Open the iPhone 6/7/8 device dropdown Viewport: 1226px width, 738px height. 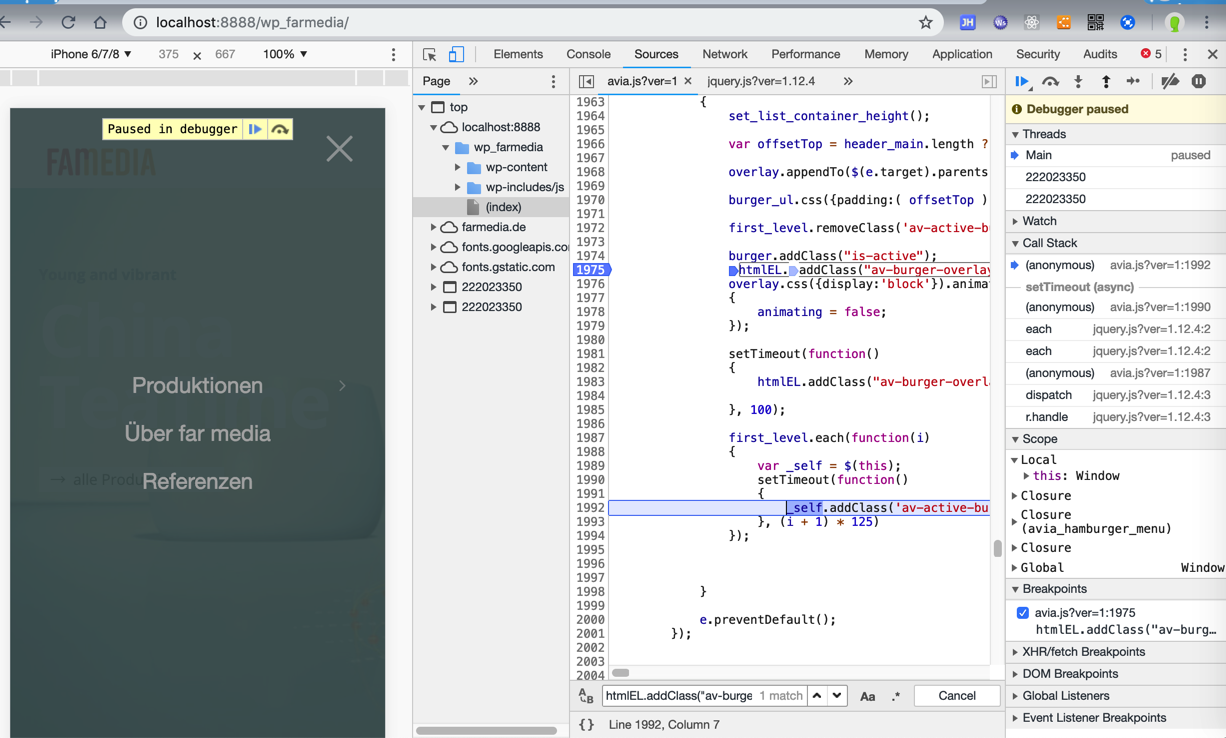(91, 54)
